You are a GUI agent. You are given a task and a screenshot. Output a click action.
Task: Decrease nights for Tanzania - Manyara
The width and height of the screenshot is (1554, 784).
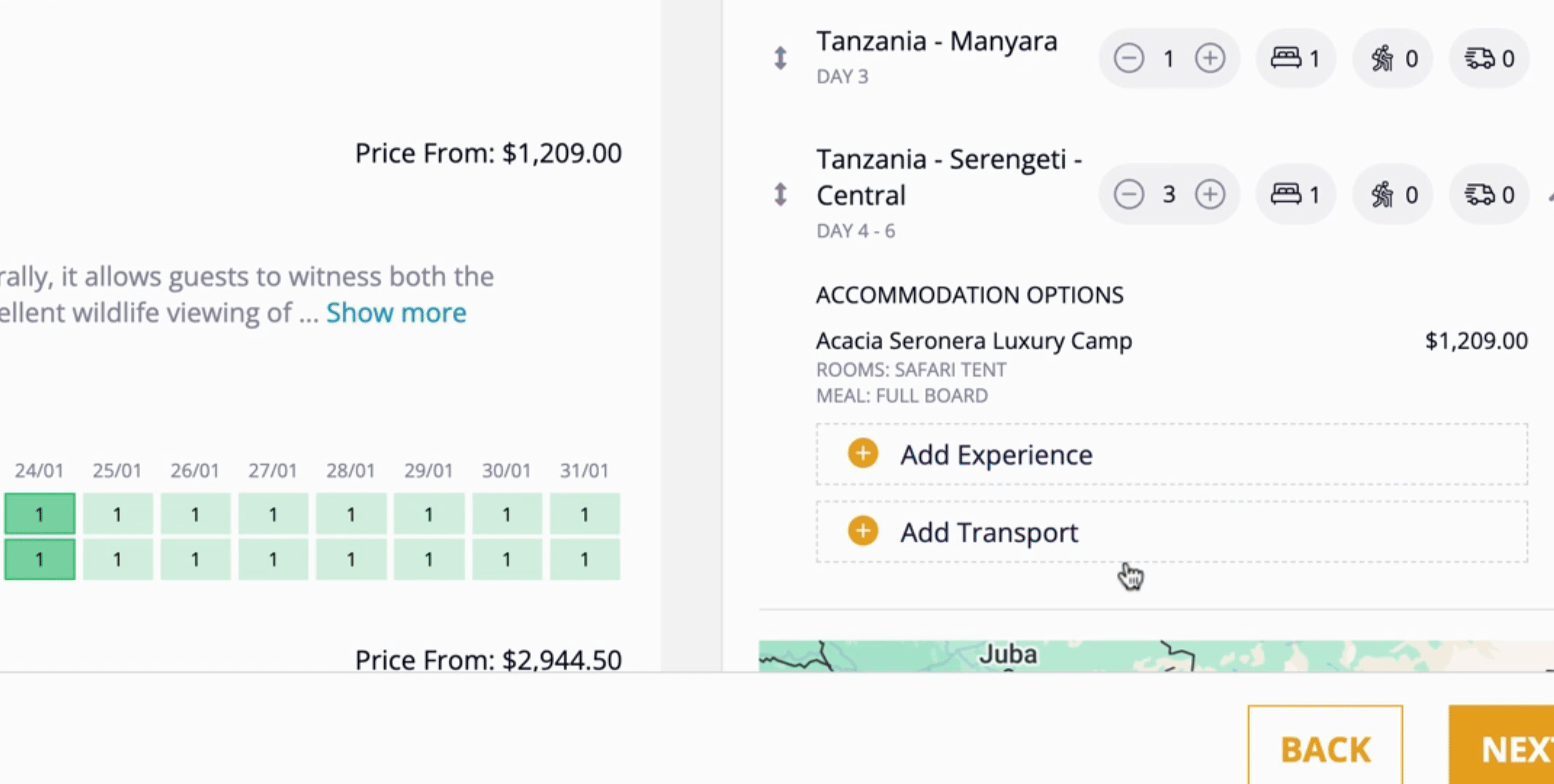pos(1129,58)
